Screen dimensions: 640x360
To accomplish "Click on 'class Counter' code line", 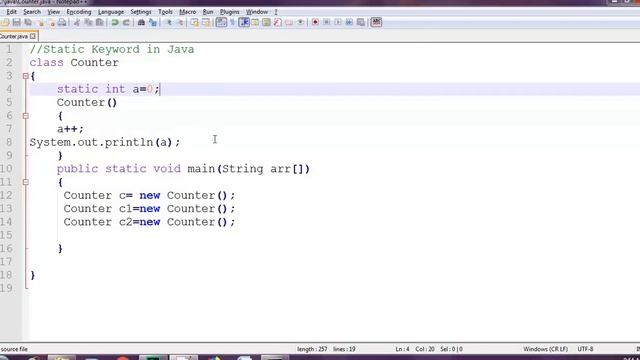I will click(x=74, y=62).
